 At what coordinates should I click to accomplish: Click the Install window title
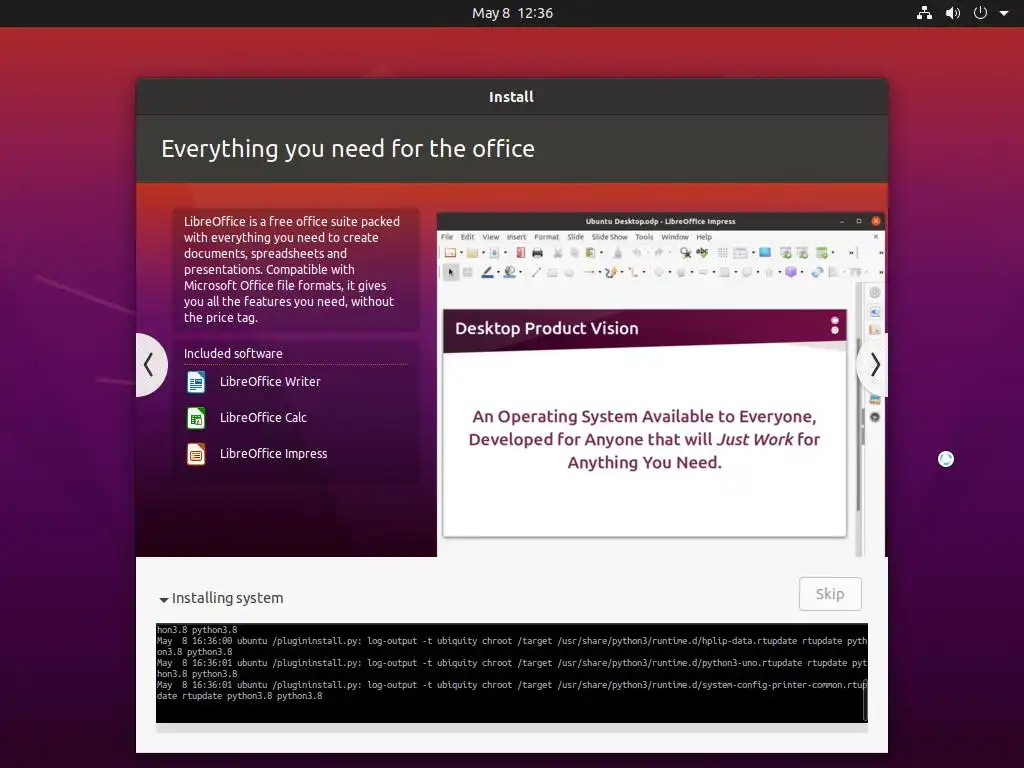(511, 97)
